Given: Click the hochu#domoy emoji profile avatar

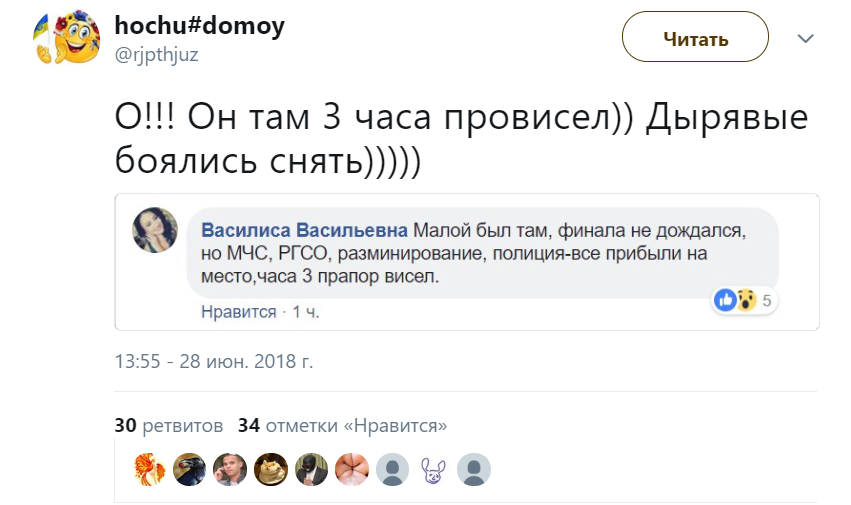Looking at the screenshot, I should pos(59,38).
